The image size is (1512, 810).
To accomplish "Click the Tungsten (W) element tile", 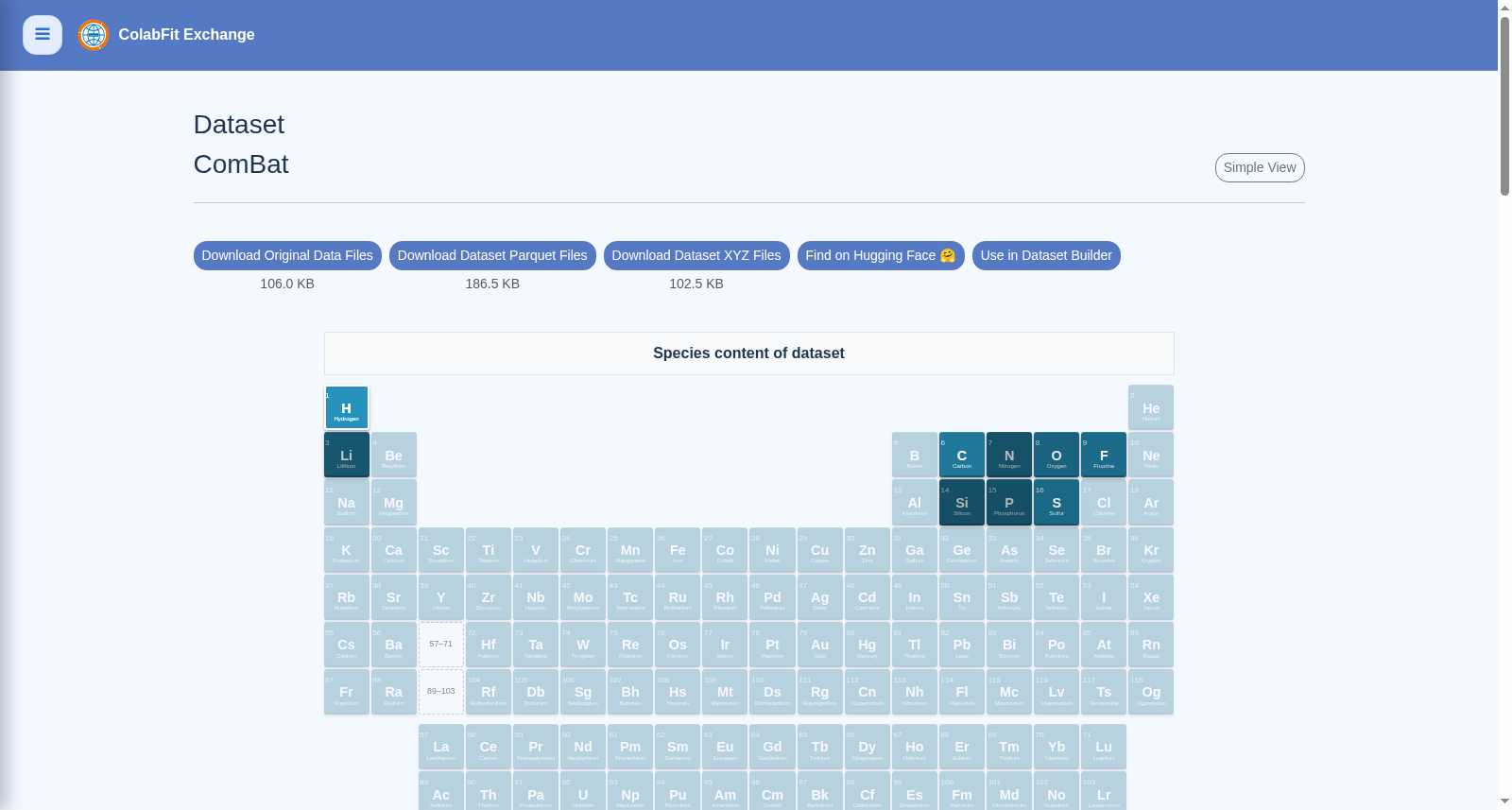I will click(583, 645).
